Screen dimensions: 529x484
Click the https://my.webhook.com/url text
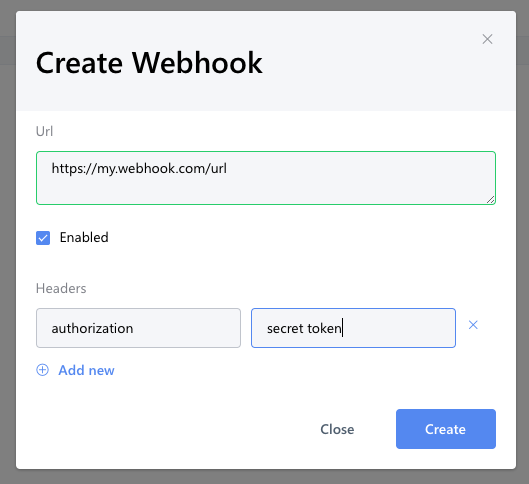[x=139, y=168]
